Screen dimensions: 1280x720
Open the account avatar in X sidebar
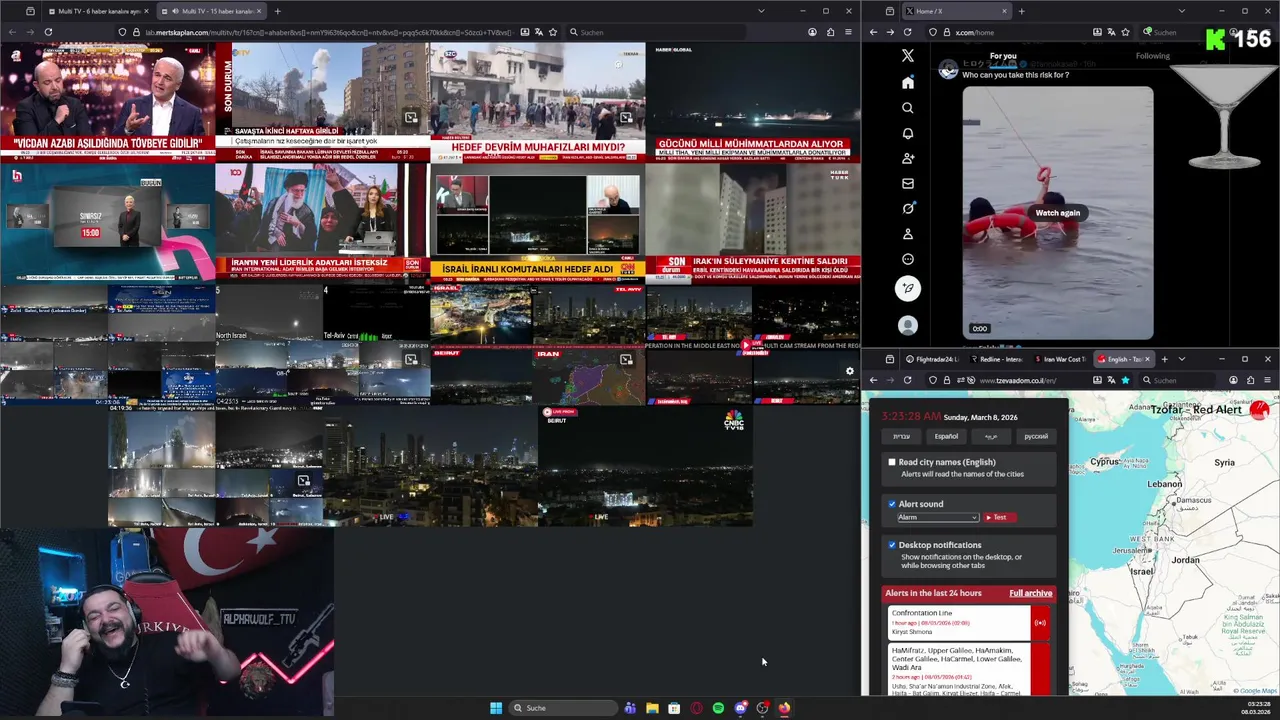(x=907, y=325)
